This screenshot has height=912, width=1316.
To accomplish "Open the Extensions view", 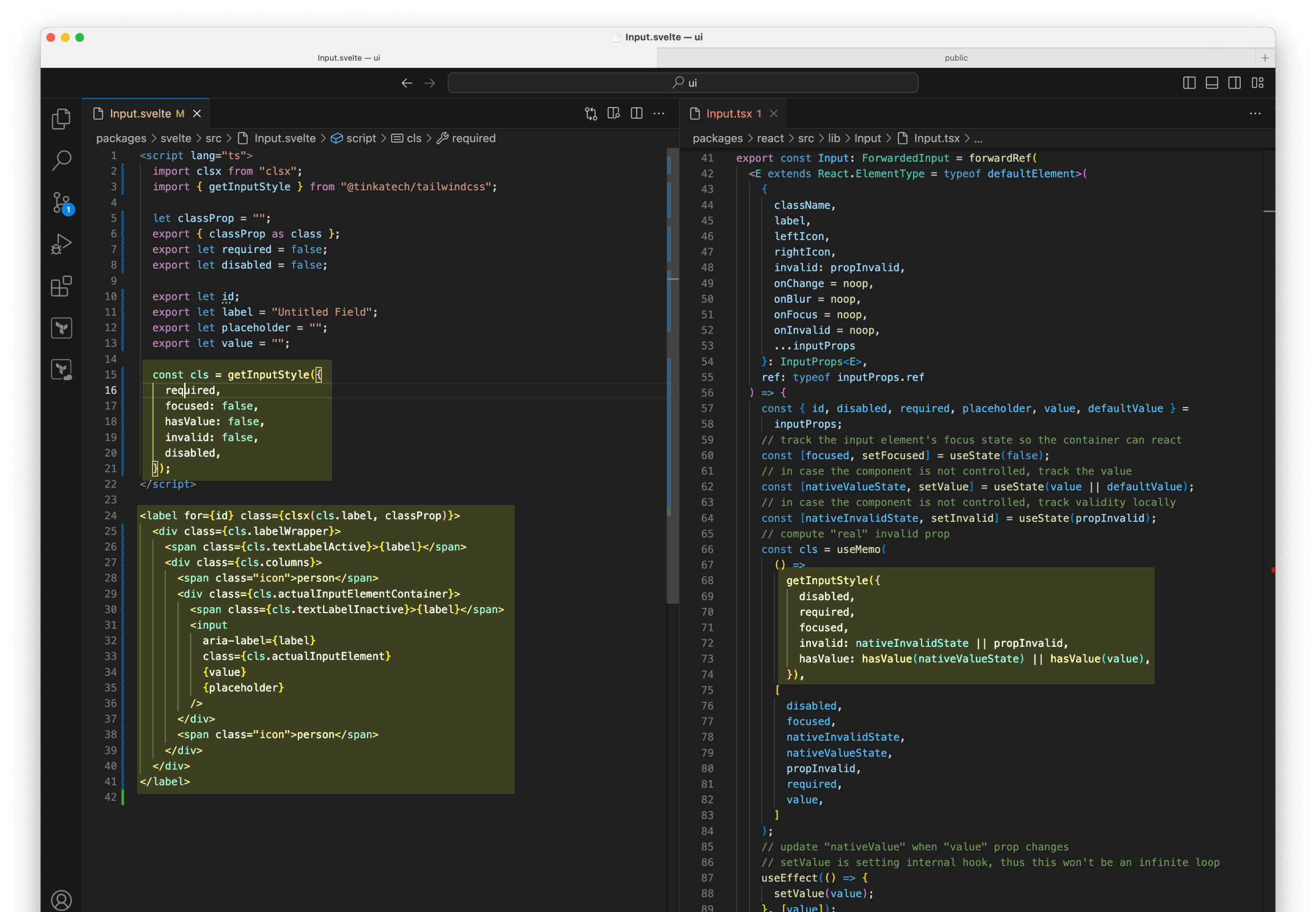I will click(61, 286).
